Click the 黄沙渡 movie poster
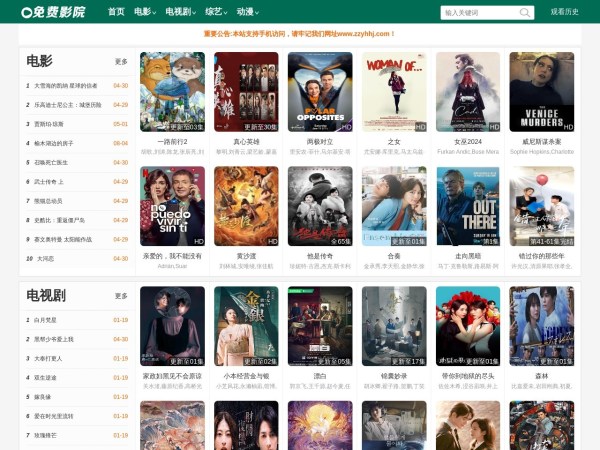The image size is (600, 450). point(246,206)
